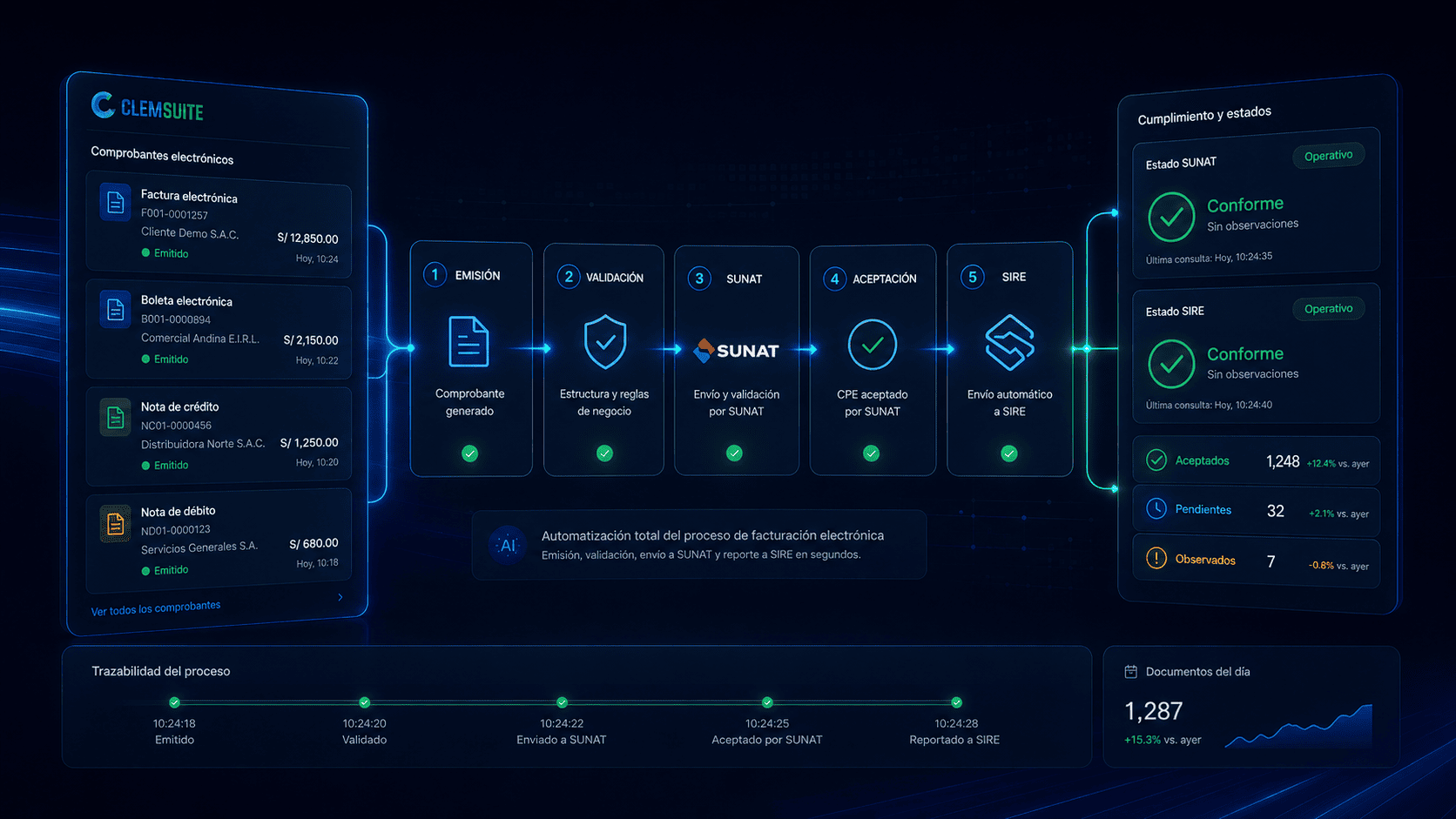Click the SUNAT logo in step 3
The height and width of the screenshot is (819, 1456).
tap(736, 351)
